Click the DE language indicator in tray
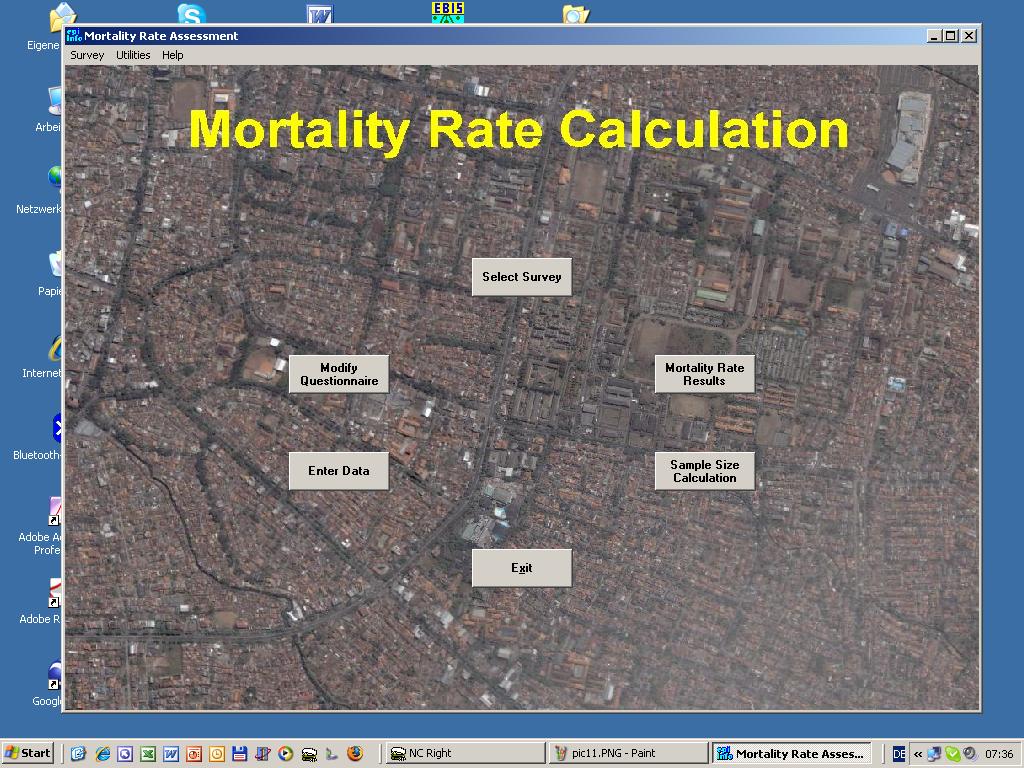1024x768 pixels. (899, 754)
